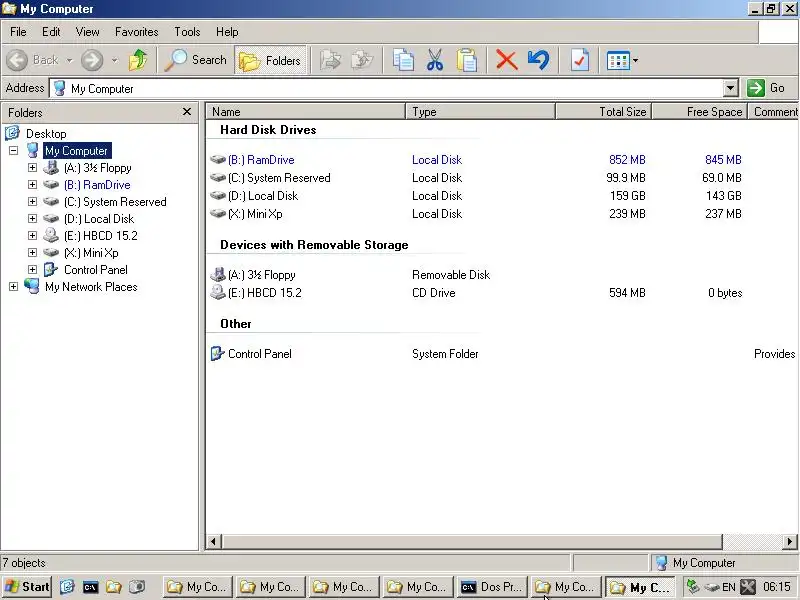
Task: Click the Copy toolbar icon
Action: (x=403, y=60)
